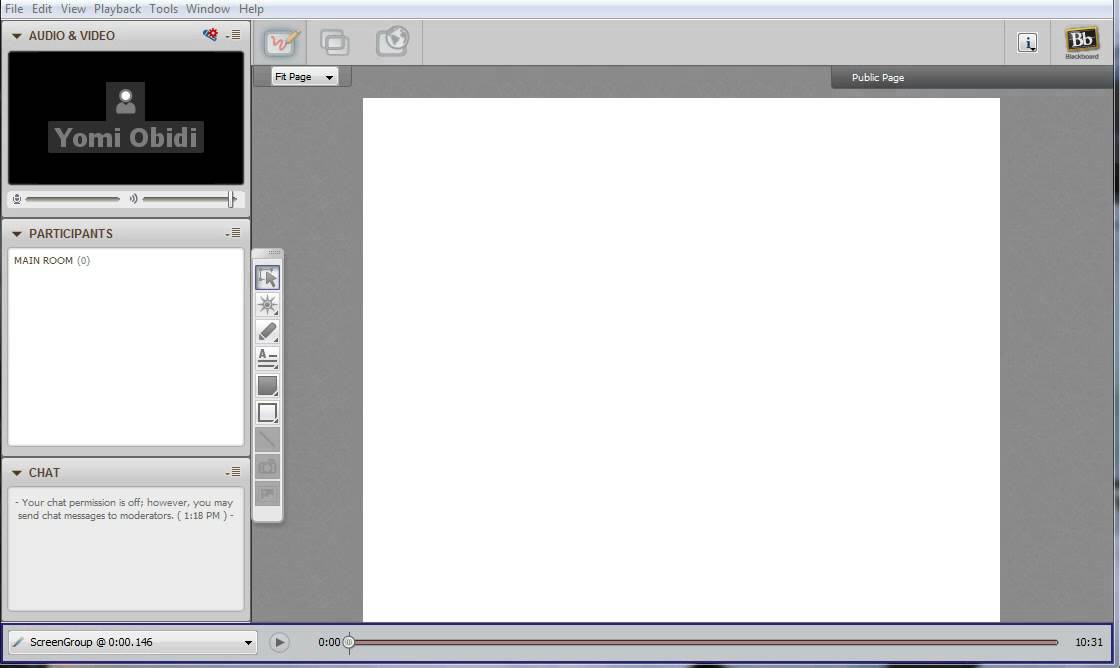Screen dimensions: 1120x668
Task: Choose the Selector arrow tool
Action: pos(267,278)
